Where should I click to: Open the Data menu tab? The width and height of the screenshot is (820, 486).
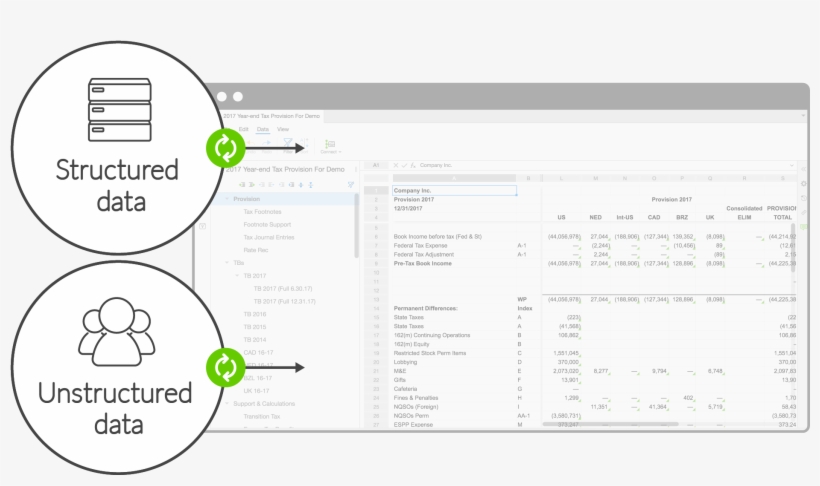click(263, 129)
